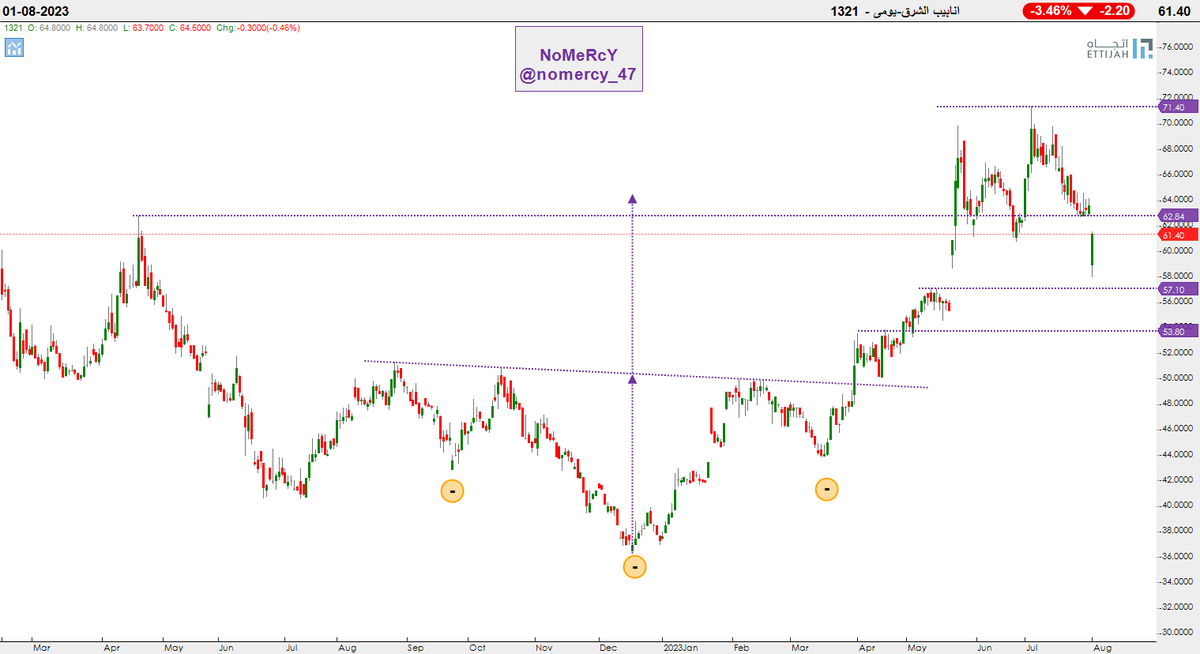Click the 40.0000 price axis tick
1200x654 pixels.
click(1178, 505)
